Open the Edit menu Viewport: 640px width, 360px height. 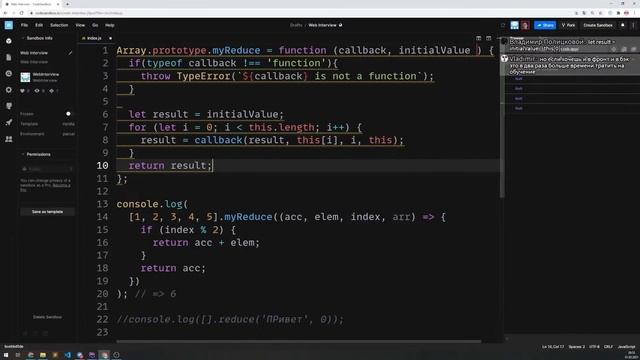(39, 25)
